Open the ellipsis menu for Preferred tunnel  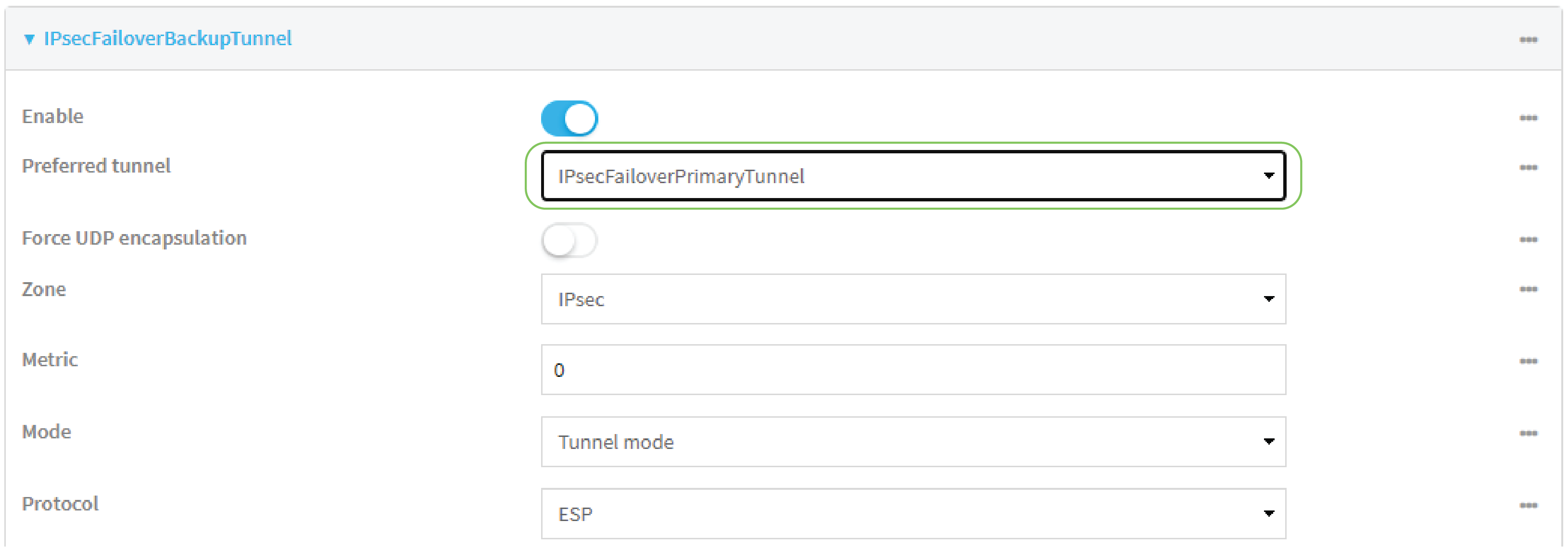(x=1529, y=167)
